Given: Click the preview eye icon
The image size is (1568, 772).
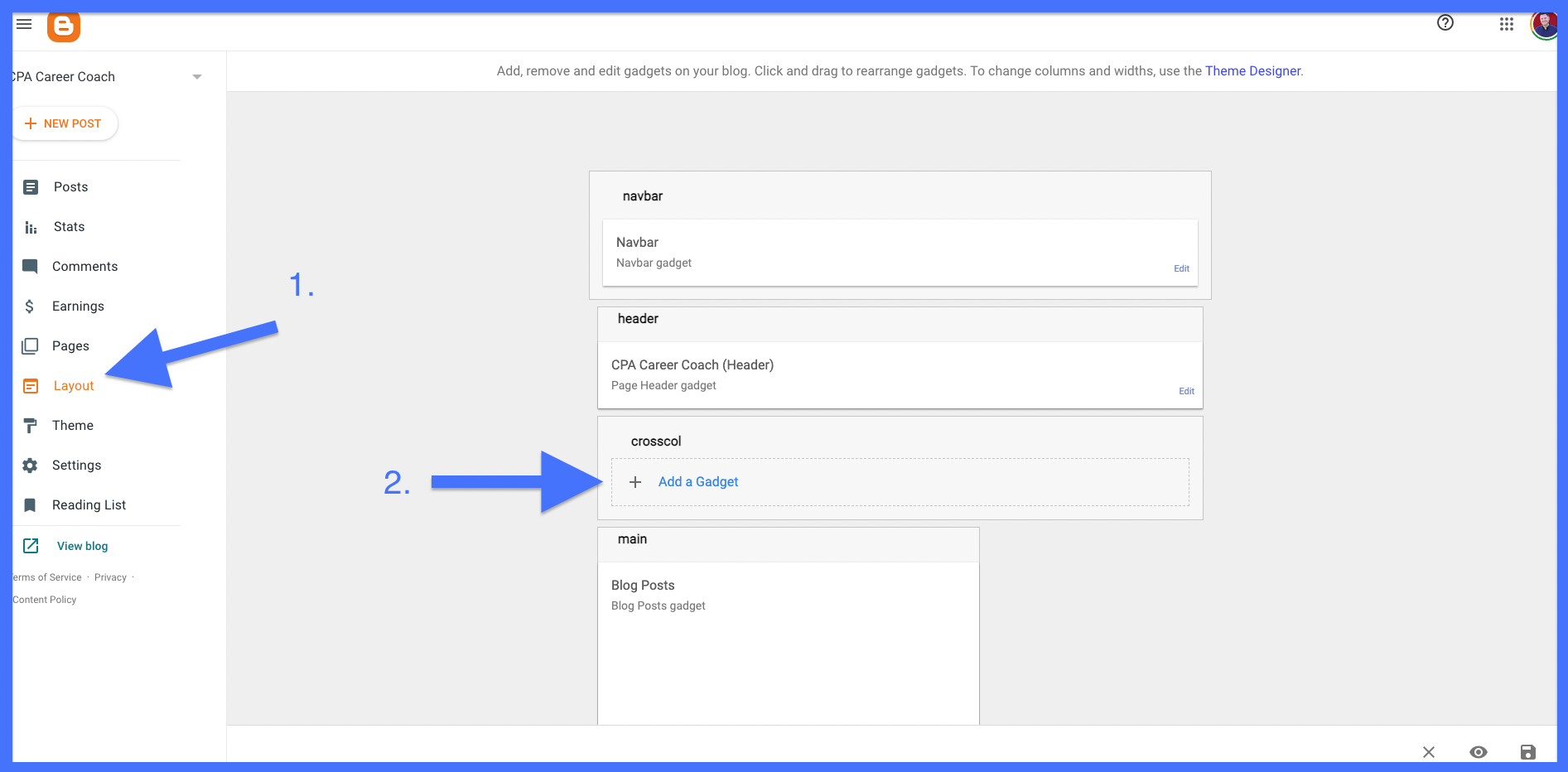Looking at the screenshot, I should coord(1478,751).
